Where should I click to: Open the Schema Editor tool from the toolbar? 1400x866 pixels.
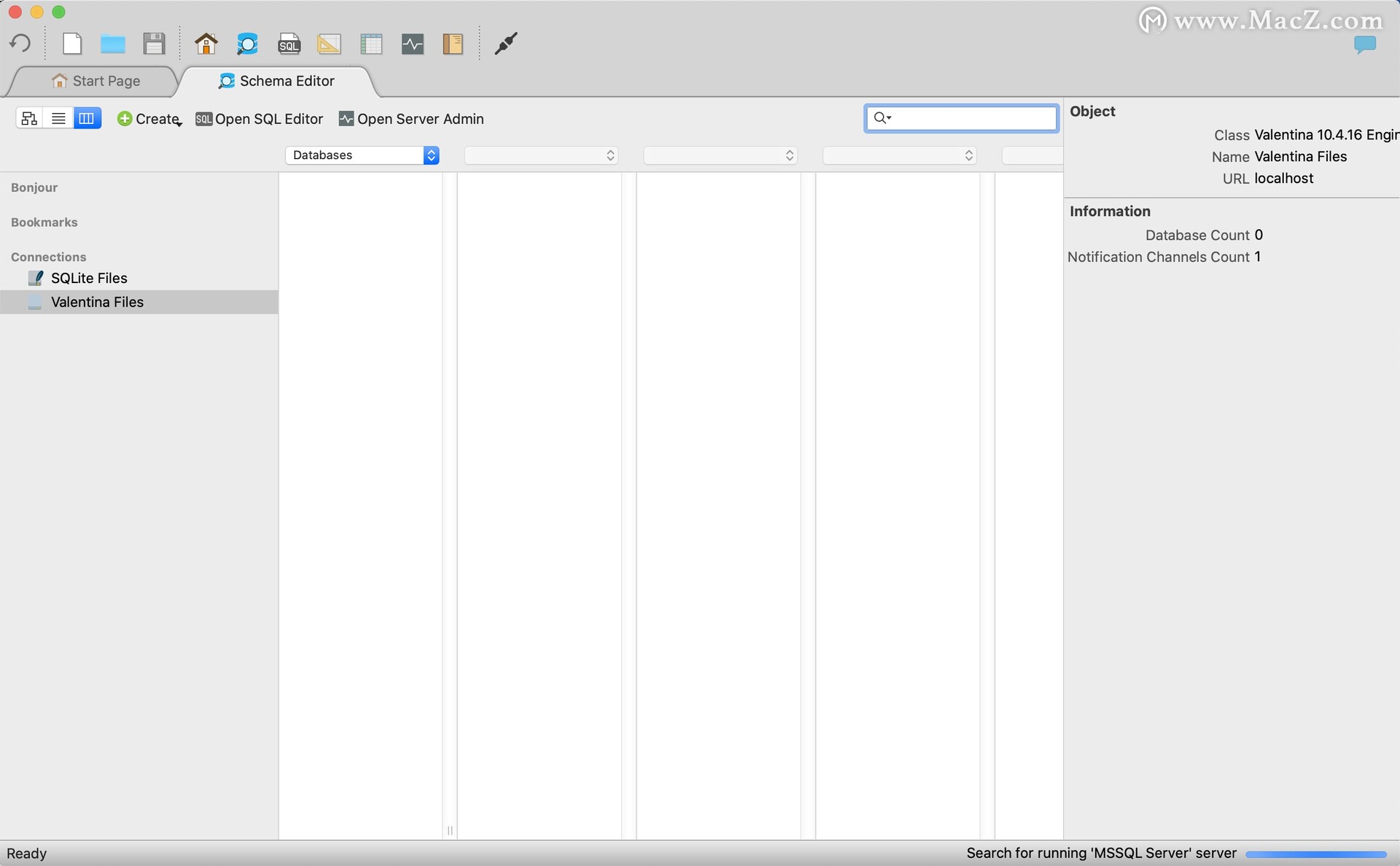pos(246,43)
